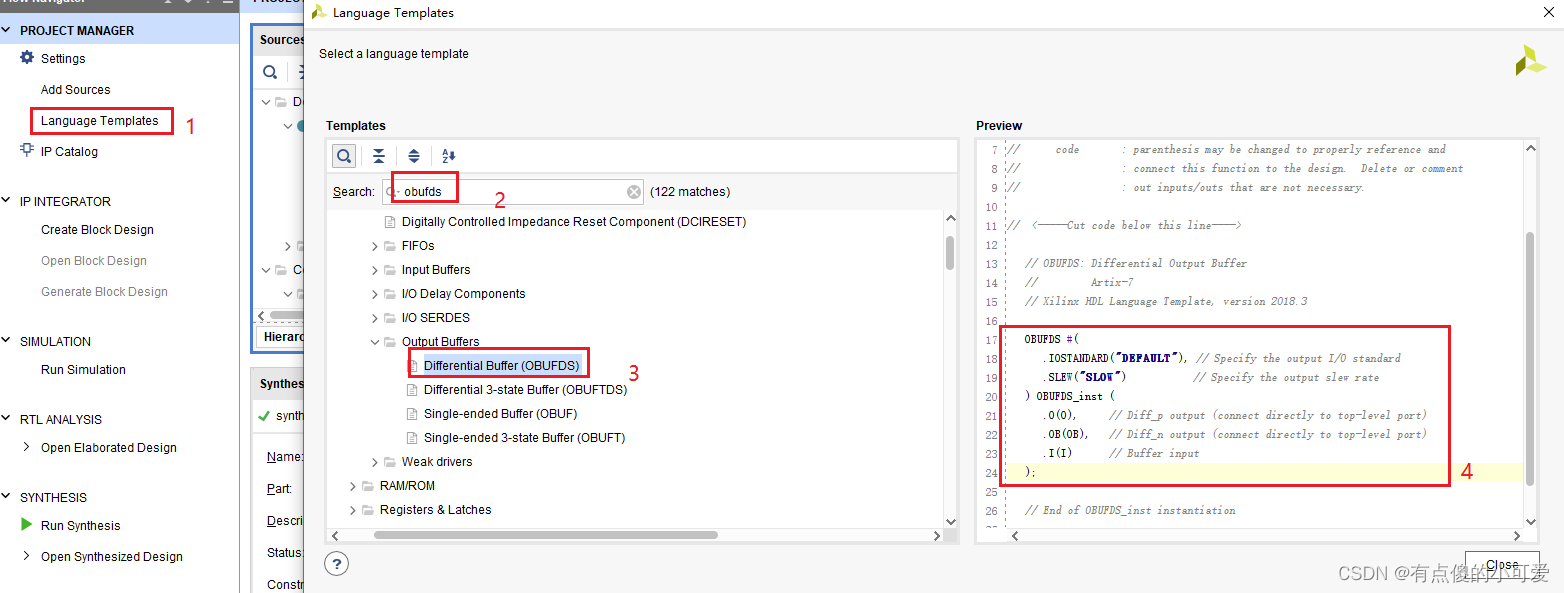Open Language Templates in Flow Navigator

point(101,119)
